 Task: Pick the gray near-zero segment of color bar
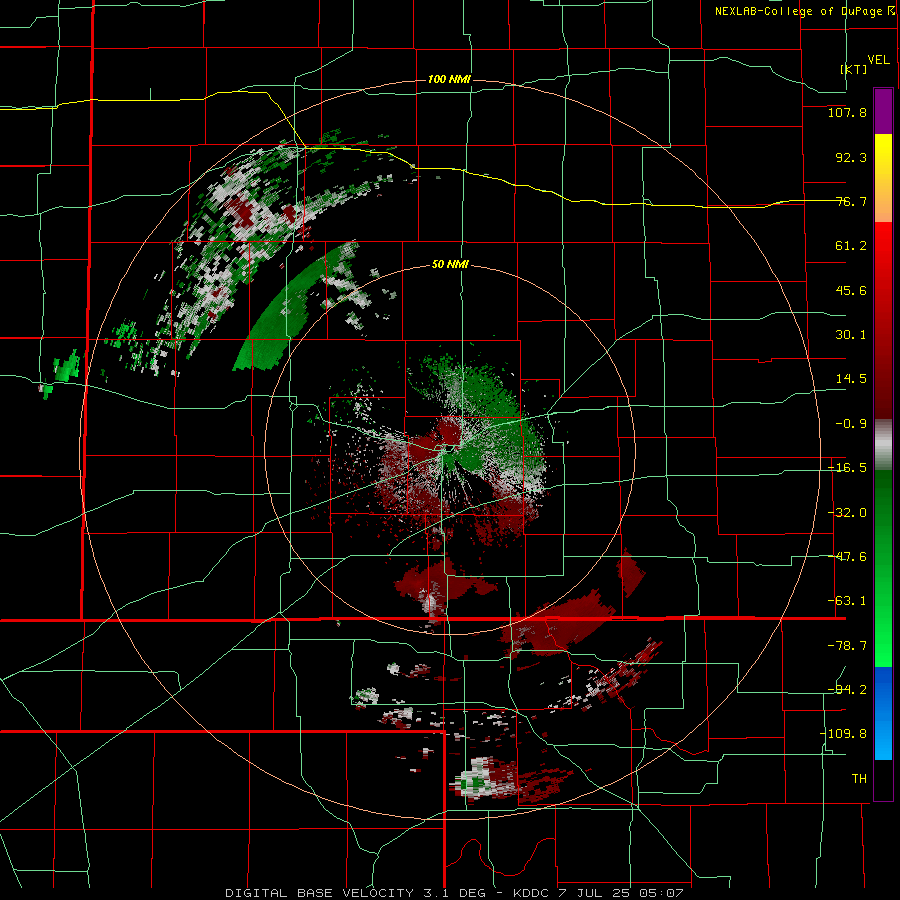coord(883,444)
